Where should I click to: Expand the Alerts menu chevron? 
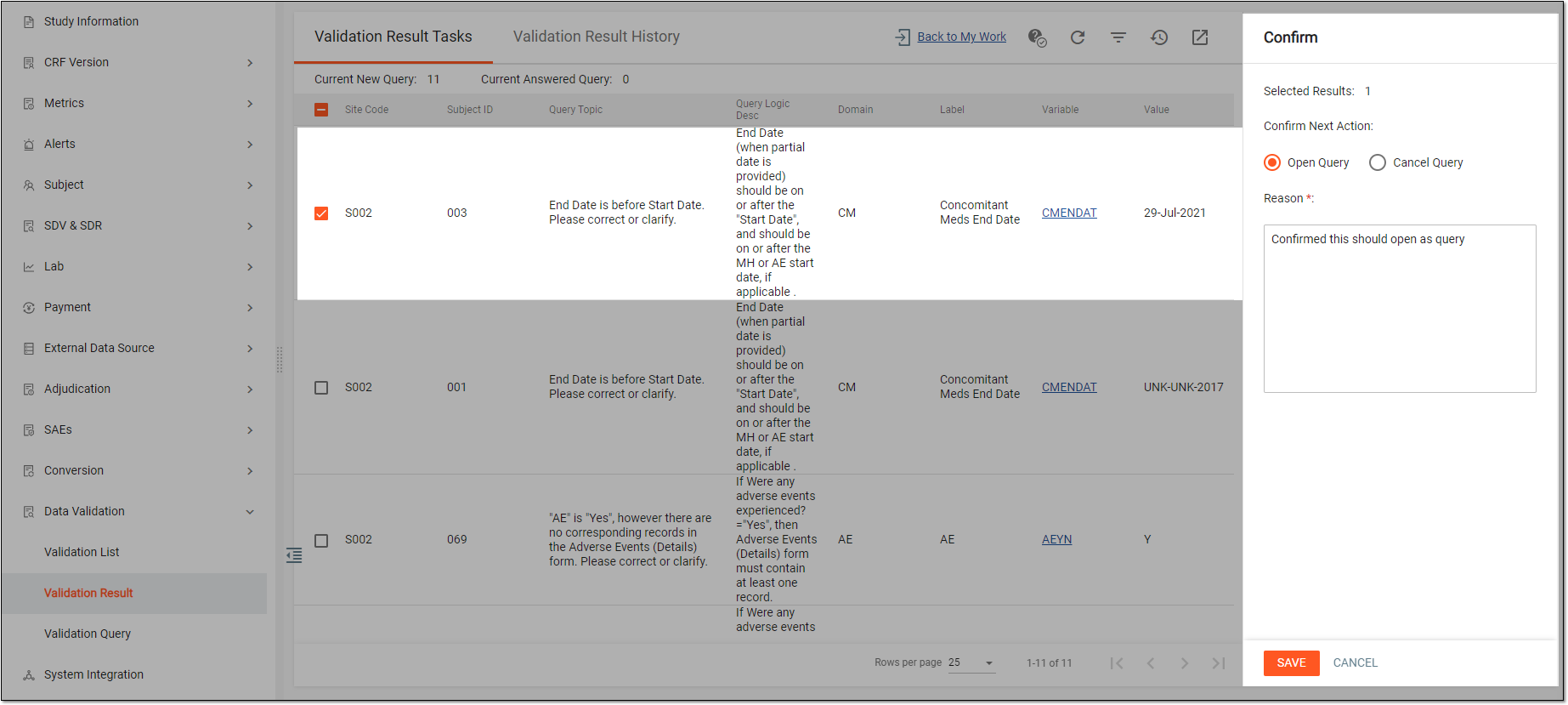[x=250, y=145]
